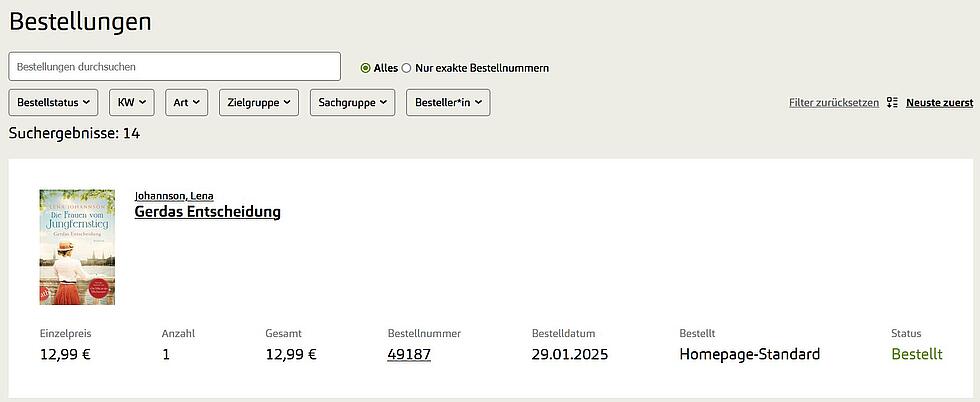Open the Sachgruppe filter dropdown
The height and width of the screenshot is (402, 980).
click(353, 102)
